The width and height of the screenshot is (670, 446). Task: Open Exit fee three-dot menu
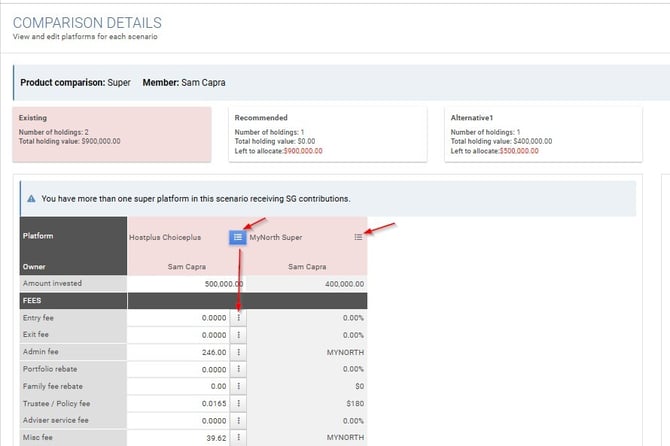tap(238, 334)
